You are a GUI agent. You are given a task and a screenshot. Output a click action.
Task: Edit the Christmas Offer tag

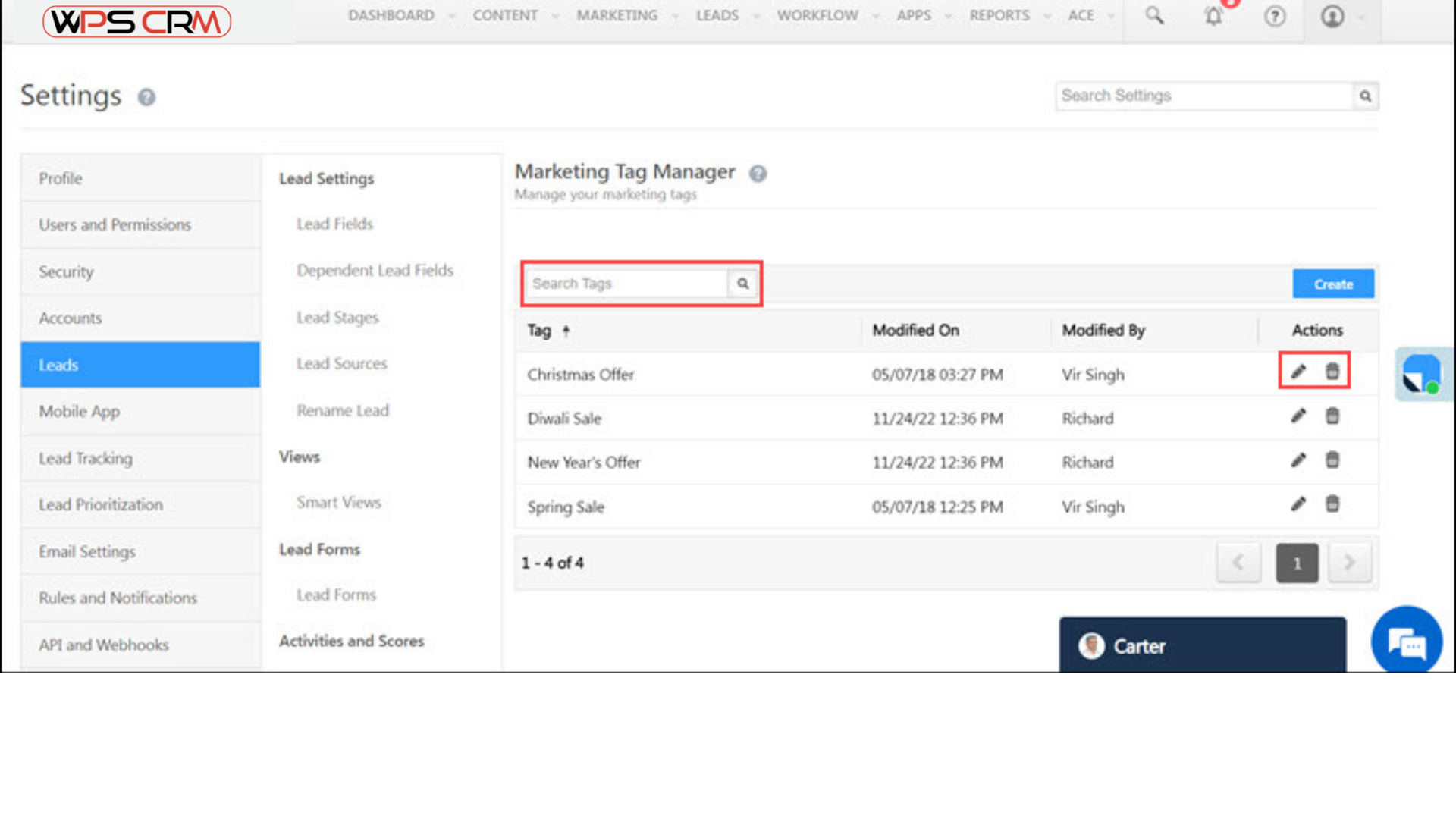[x=1298, y=372]
